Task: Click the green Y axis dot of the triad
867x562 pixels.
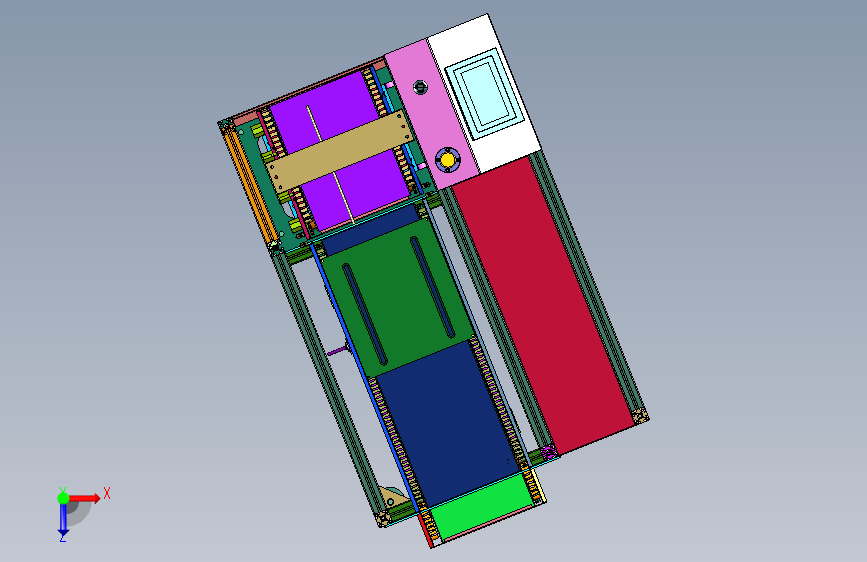Action: pos(63,498)
